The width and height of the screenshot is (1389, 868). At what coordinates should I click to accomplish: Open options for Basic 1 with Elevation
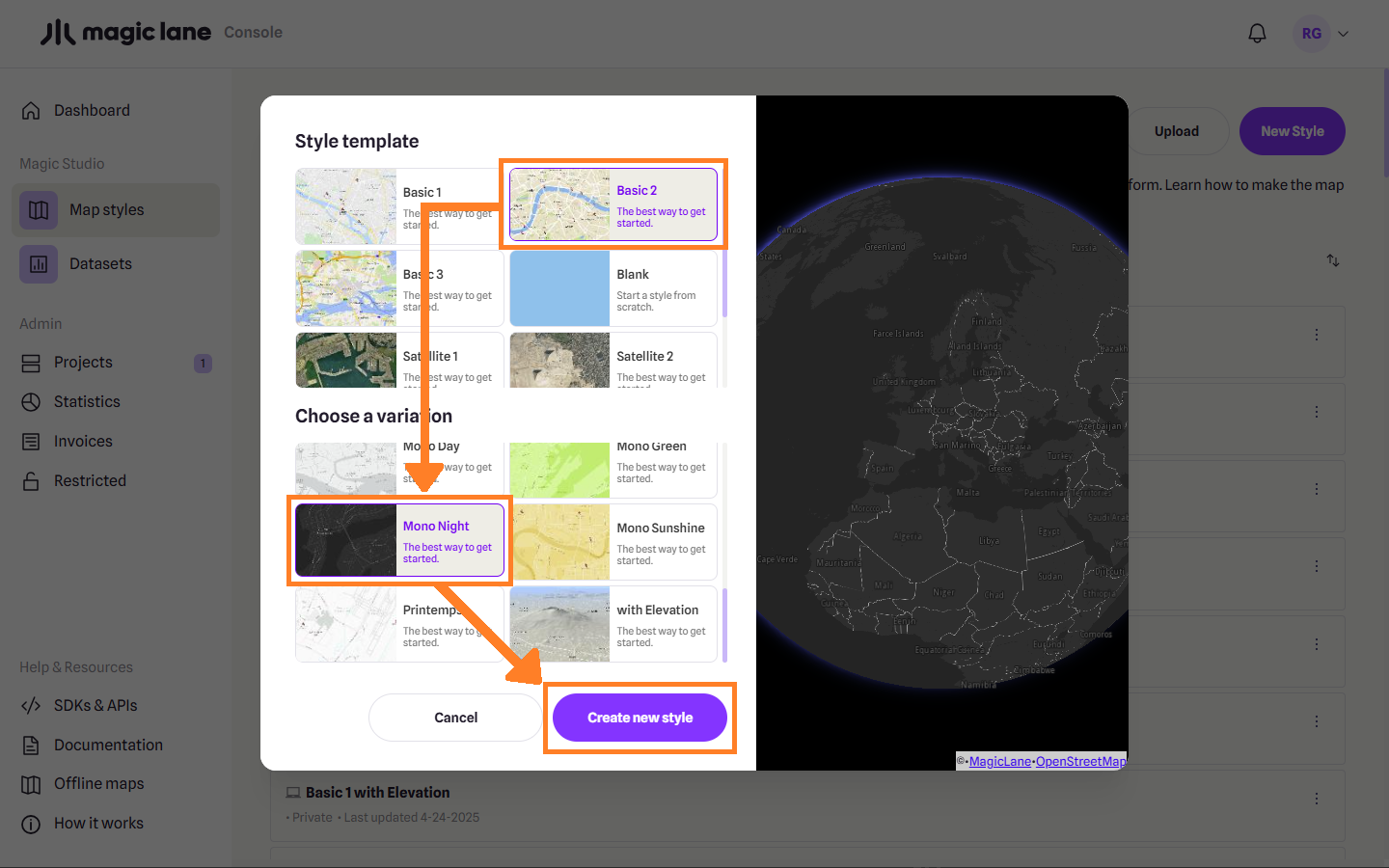[x=1316, y=799]
